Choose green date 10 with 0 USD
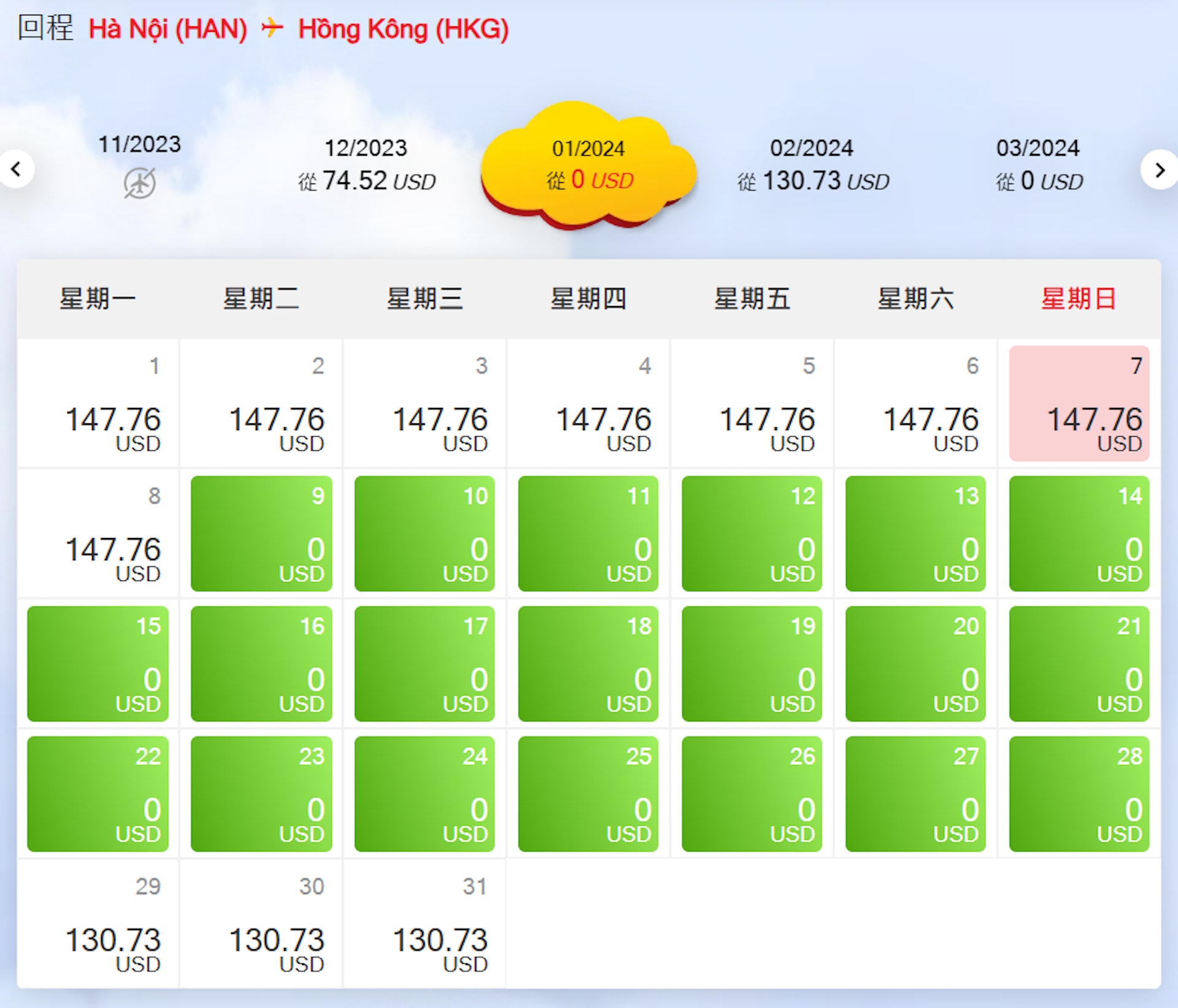 pos(425,533)
